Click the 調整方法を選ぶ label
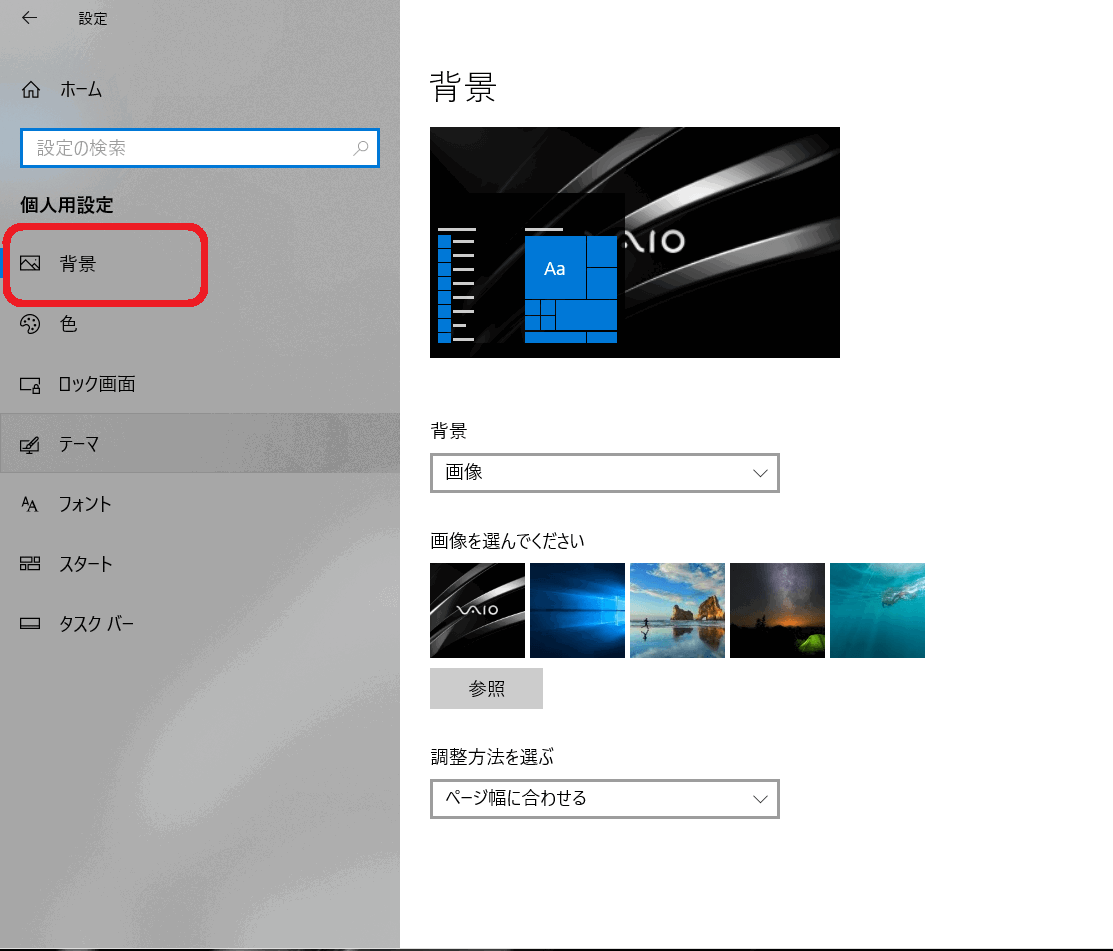The image size is (1113, 951). pyautogui.click(x=492, y=757)
